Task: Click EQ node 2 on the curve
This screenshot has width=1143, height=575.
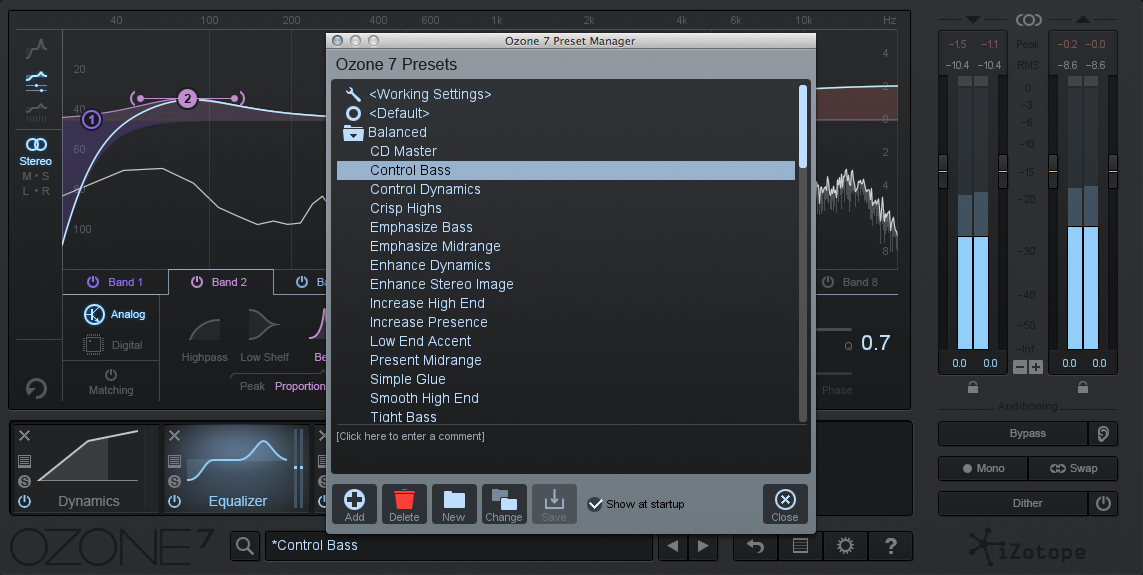Action: click(x=187, y=98)
